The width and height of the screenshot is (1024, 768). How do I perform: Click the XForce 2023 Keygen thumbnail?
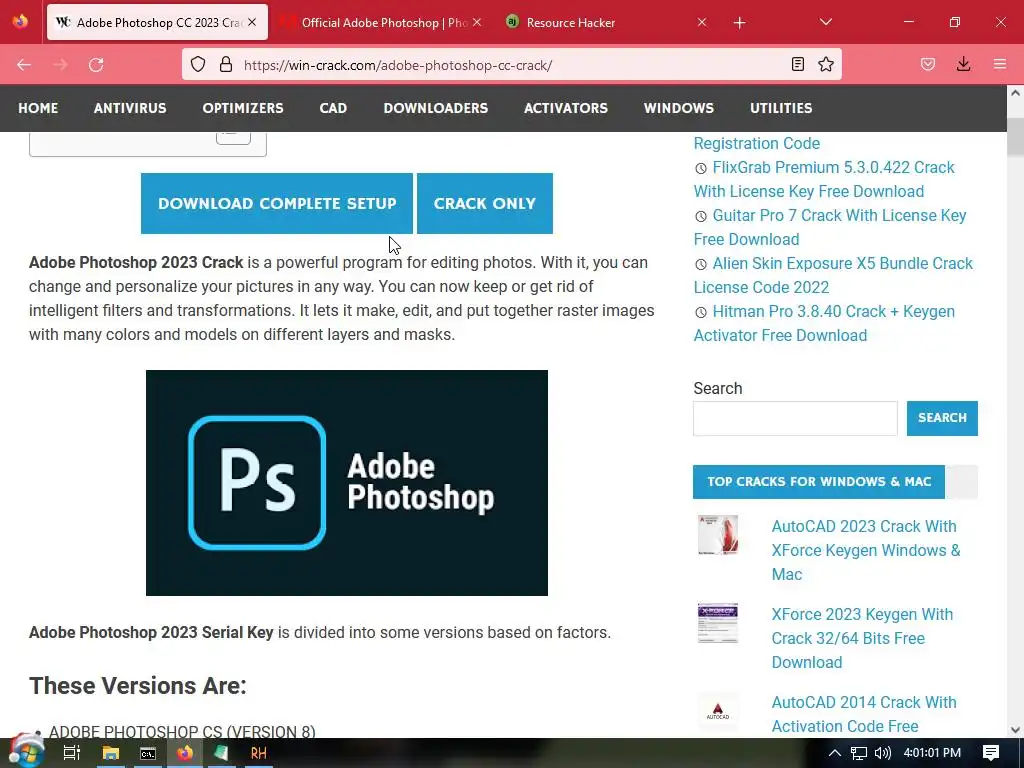click(x=718, y=623)
